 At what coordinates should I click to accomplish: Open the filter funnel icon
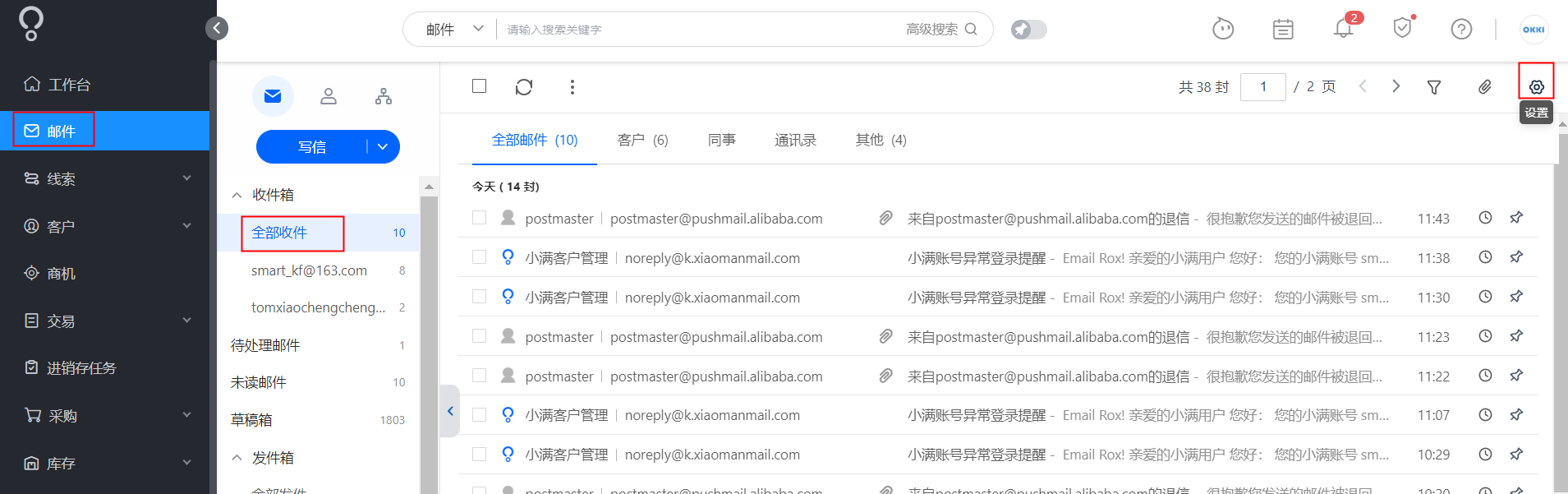tap(1434, 87)
